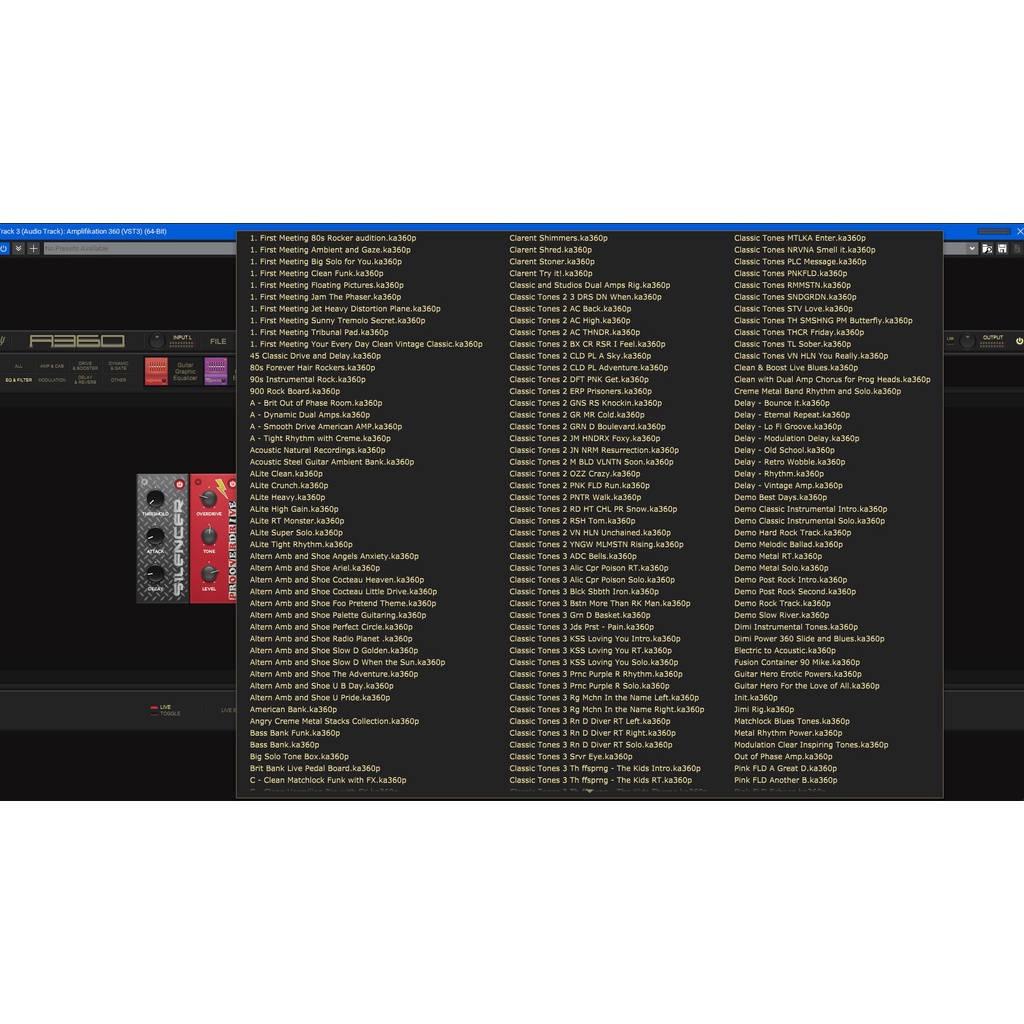Choose 900 Rock Board.ka360p preset
This screenshot has height=1024, width=1024.
point(295,391)
